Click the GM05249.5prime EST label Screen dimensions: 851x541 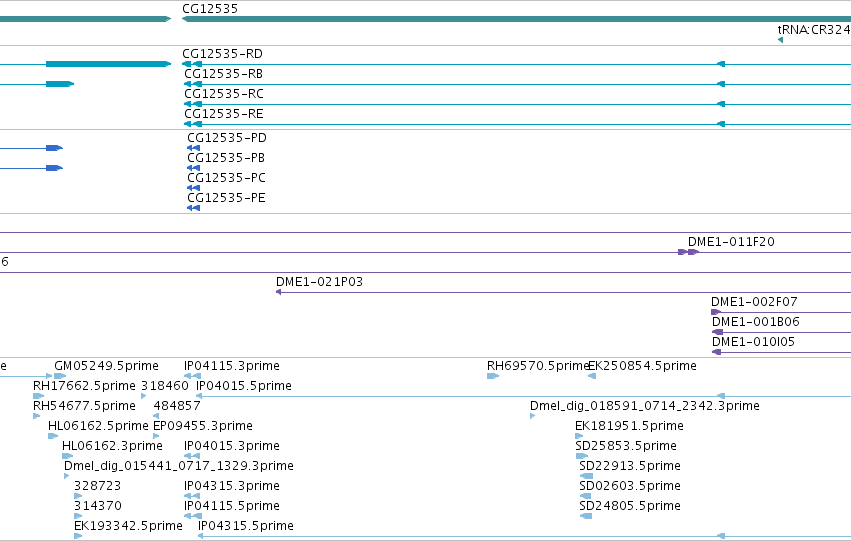(x=106, y=366)
